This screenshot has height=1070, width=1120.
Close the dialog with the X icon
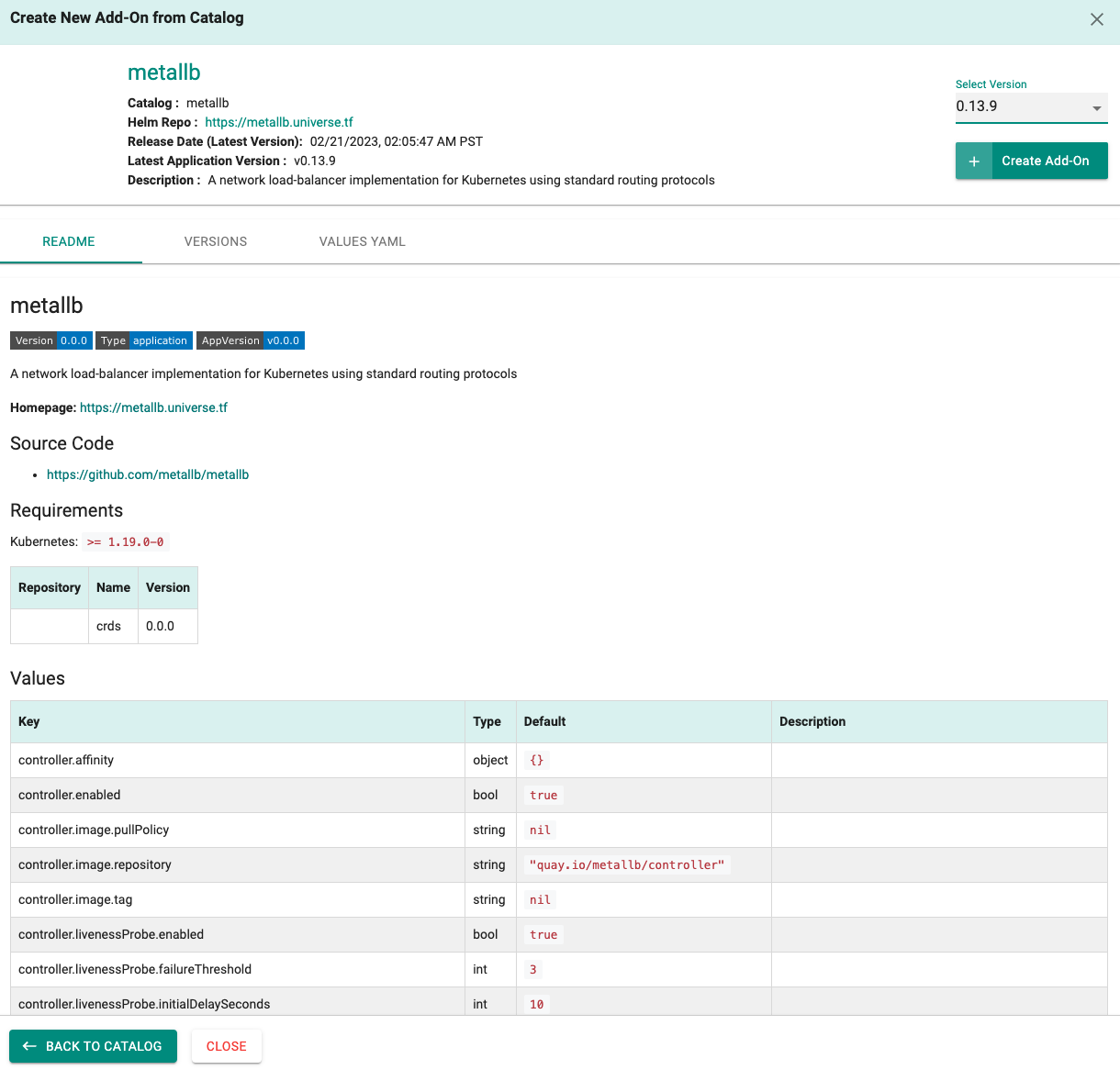1096,19
